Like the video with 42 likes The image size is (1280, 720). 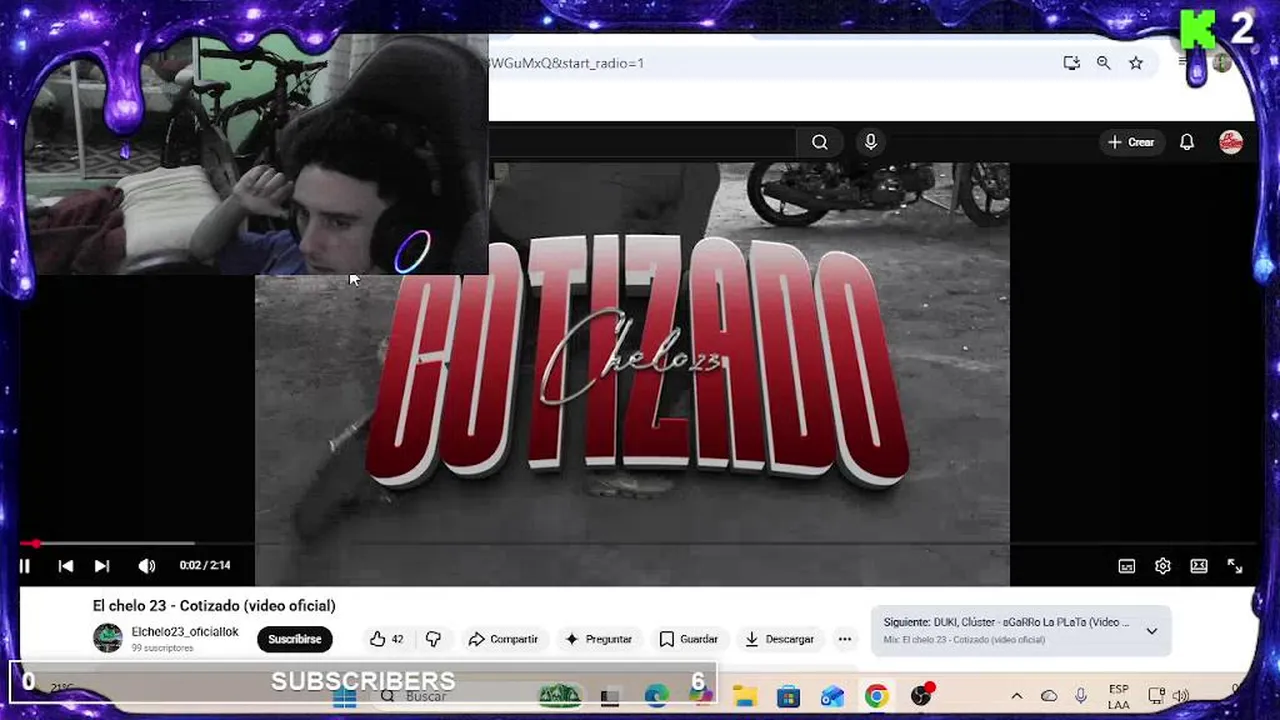pyautogui.click(x=386, y=639)
